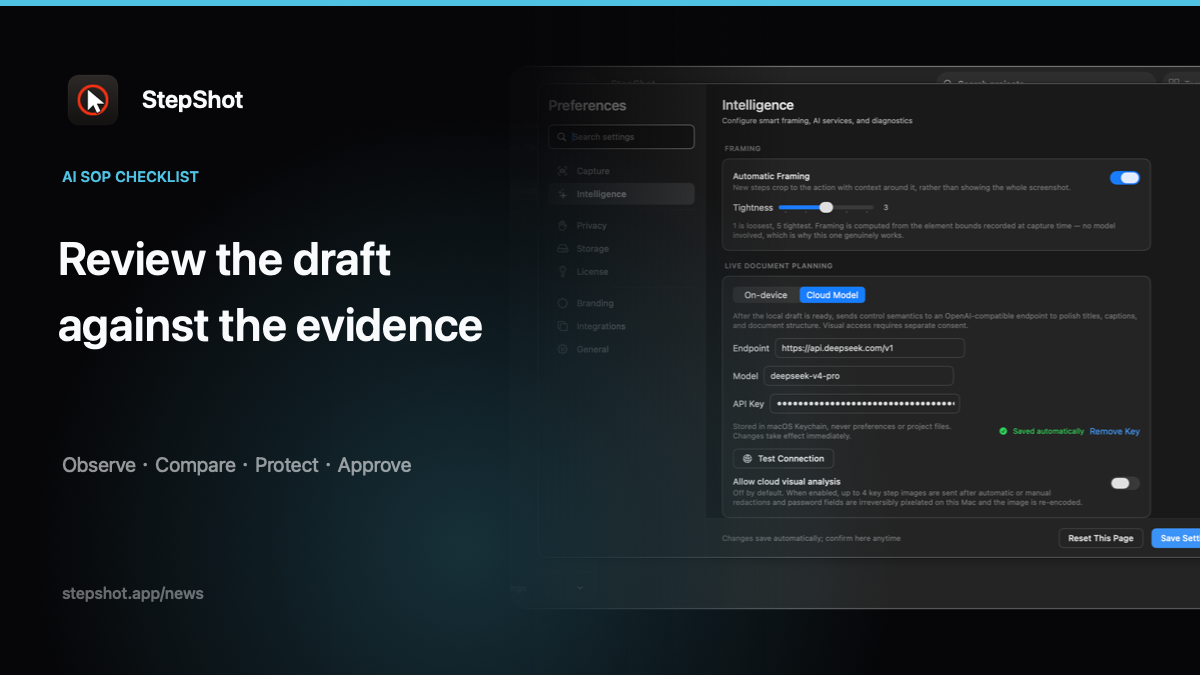Select the Capture icon in Preferences sidebar
This screenshot has height=675, width=1200.
563,171
